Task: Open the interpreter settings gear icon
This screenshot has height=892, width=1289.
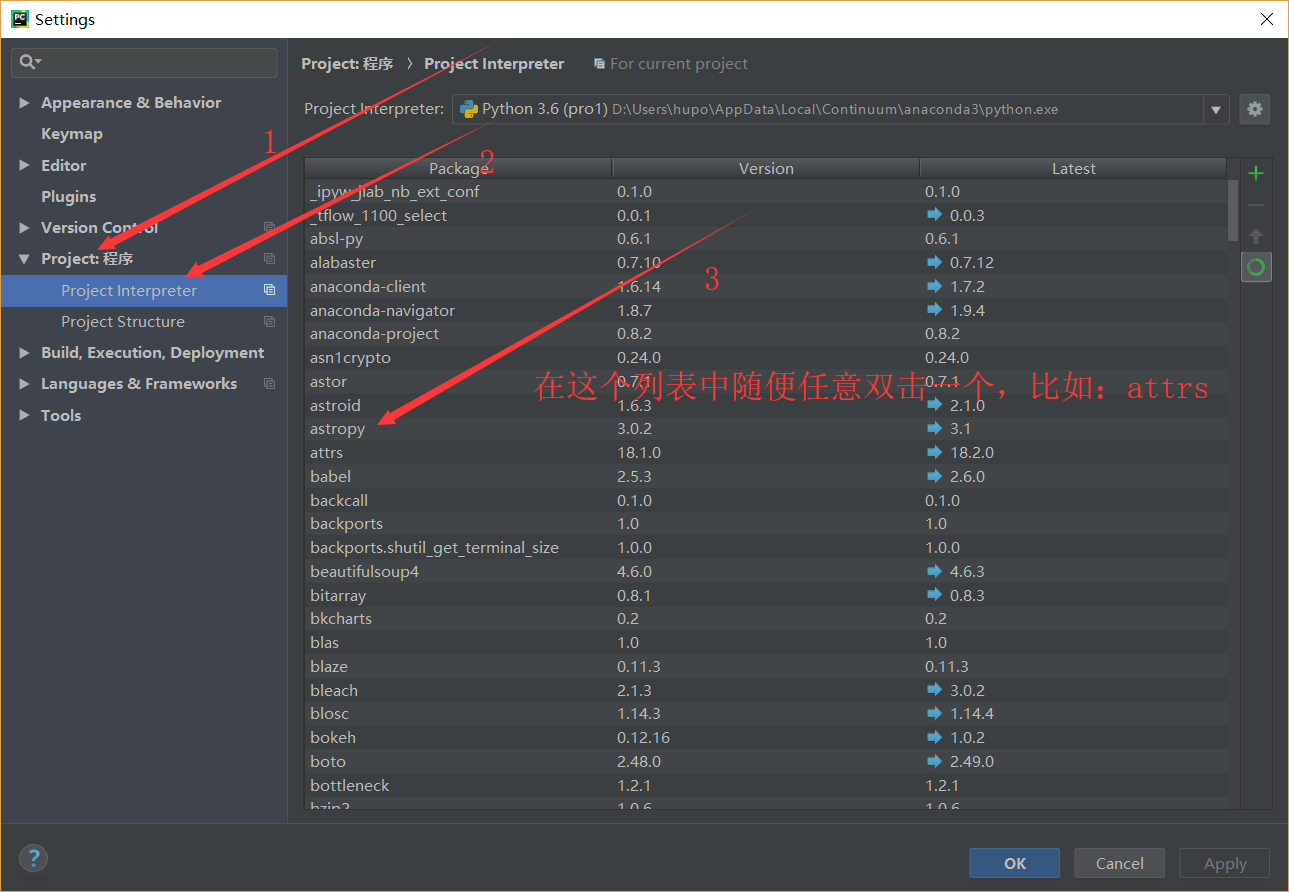Action: point(1254,109)
